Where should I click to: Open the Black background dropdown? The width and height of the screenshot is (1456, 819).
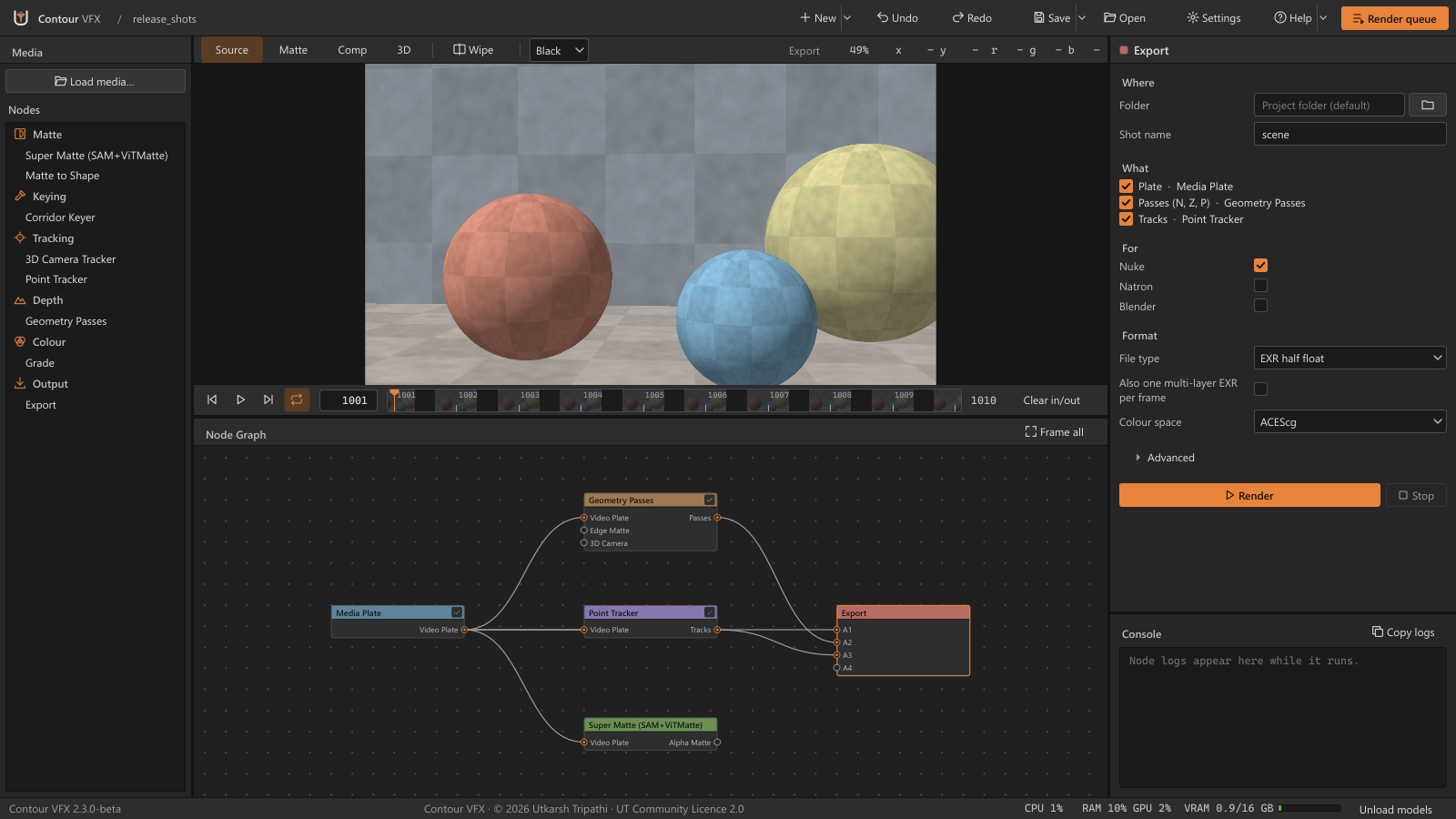coord(559,50)
